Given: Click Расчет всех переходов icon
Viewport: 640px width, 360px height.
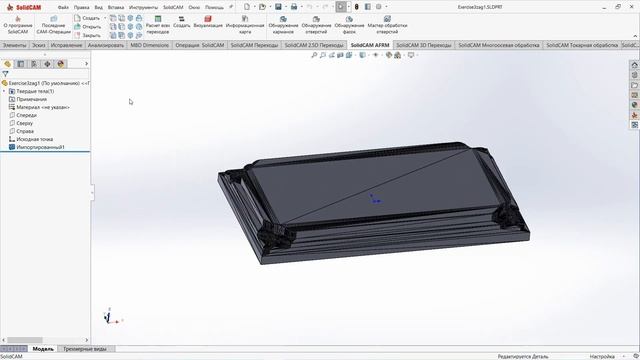Looking at the screenshot, I should point(158,25).
